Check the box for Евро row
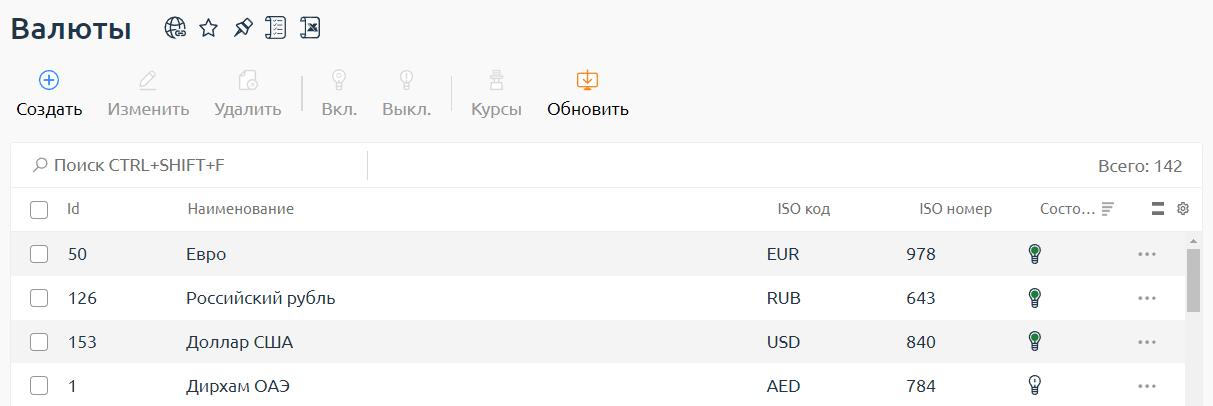The image size is (1213, 406). point(39,254)
